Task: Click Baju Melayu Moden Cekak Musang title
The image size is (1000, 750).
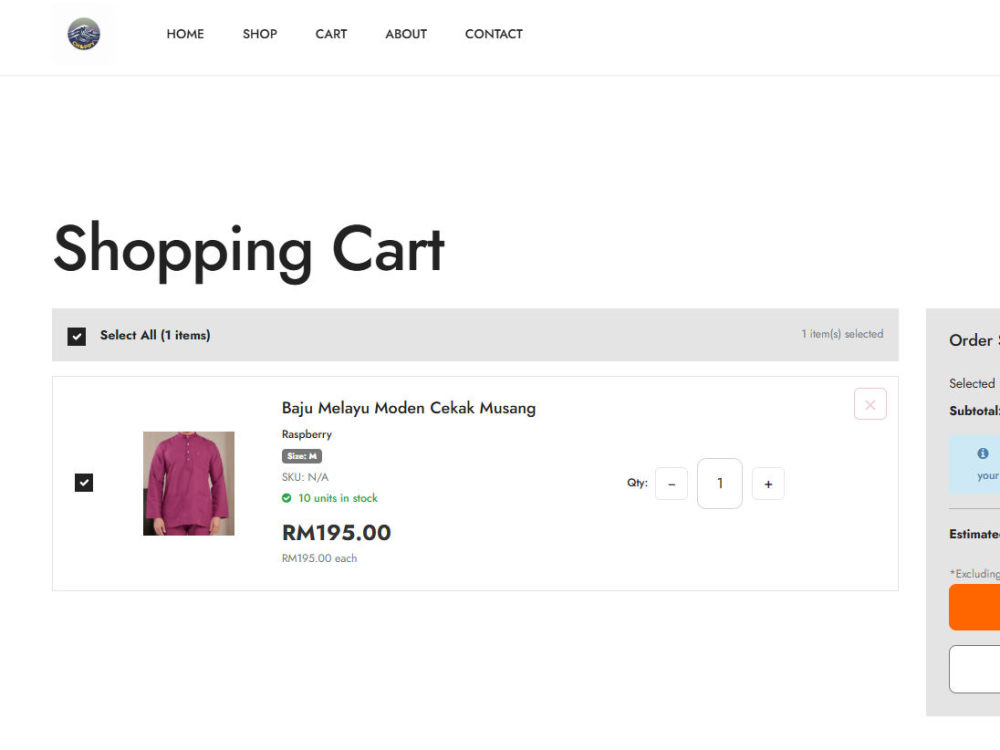Action: tap(409, 408)
